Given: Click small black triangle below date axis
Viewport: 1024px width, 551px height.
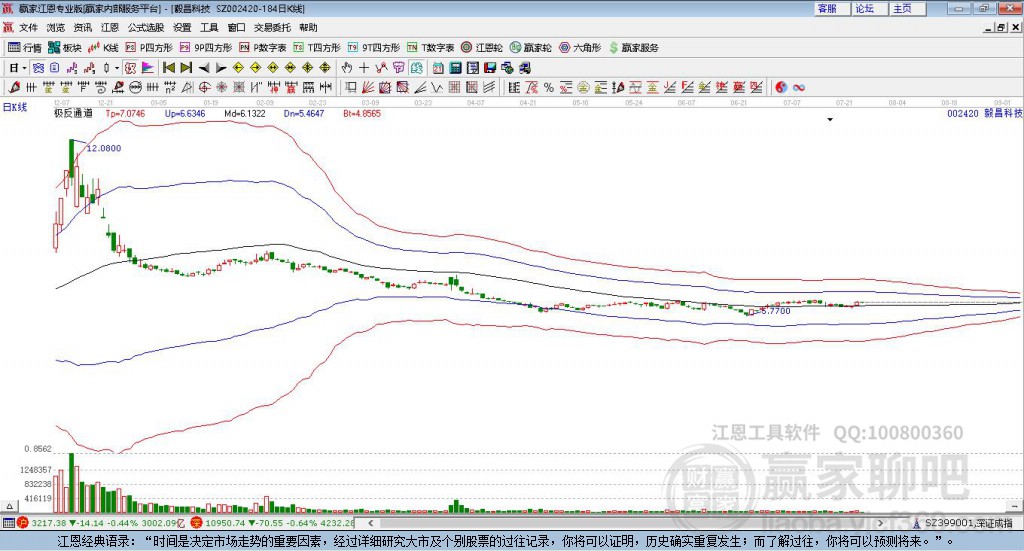Looking at the screenshot, I should [830, 119].
